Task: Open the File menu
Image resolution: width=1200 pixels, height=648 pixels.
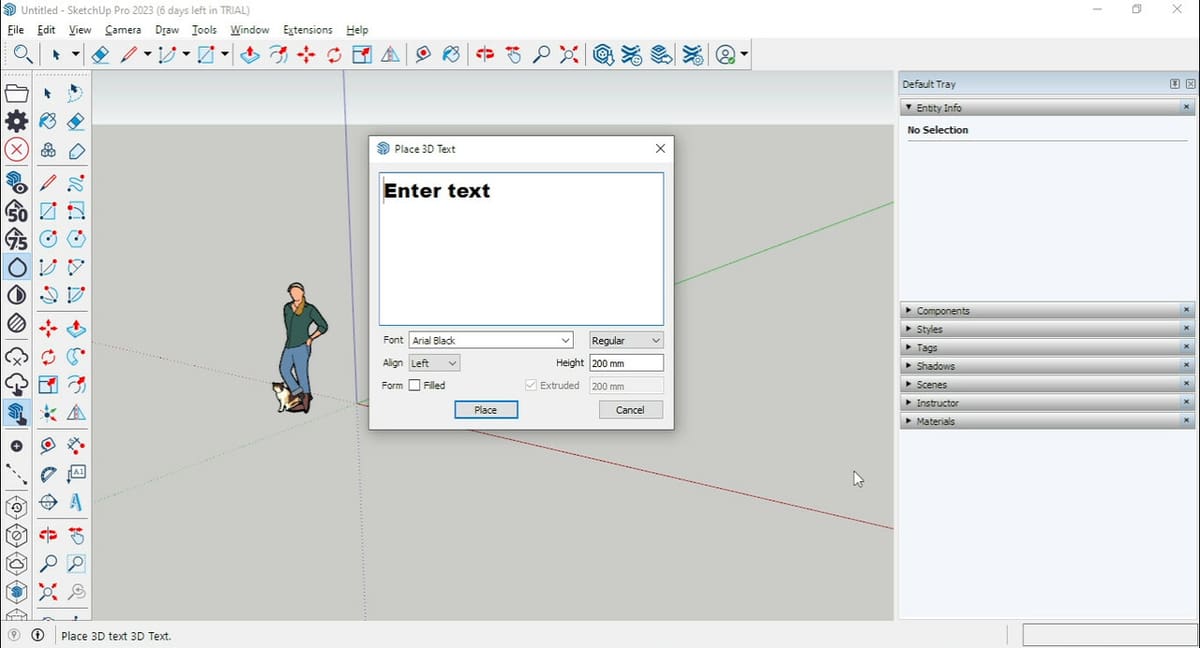Action: [x=15, y=30]
